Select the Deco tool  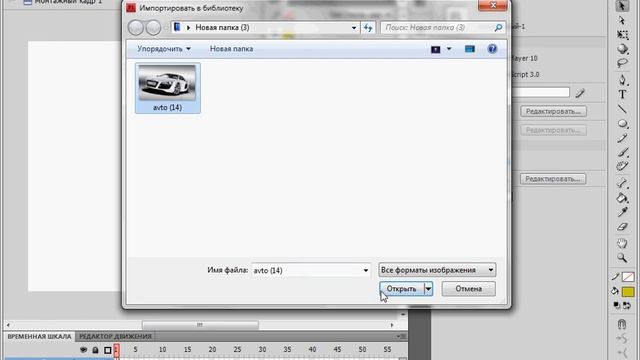click(622, 167)
